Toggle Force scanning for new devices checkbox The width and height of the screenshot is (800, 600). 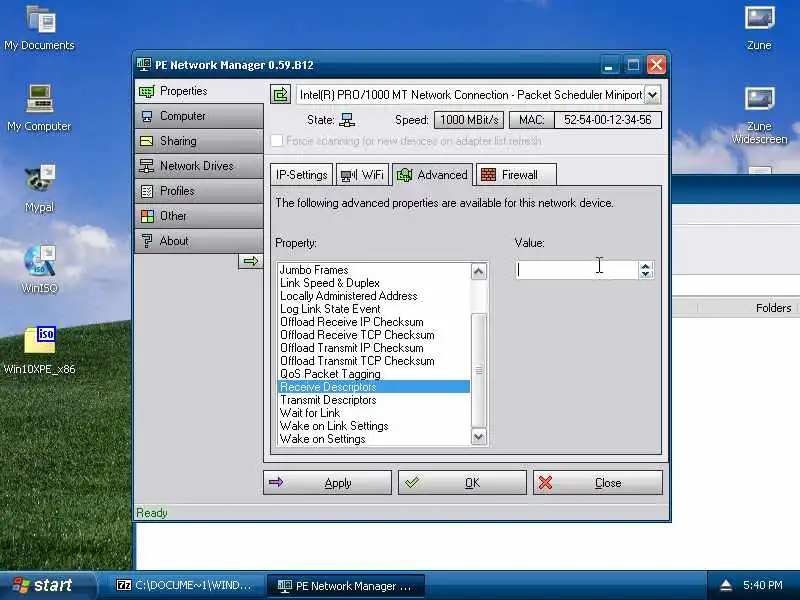tap(277, 141)
